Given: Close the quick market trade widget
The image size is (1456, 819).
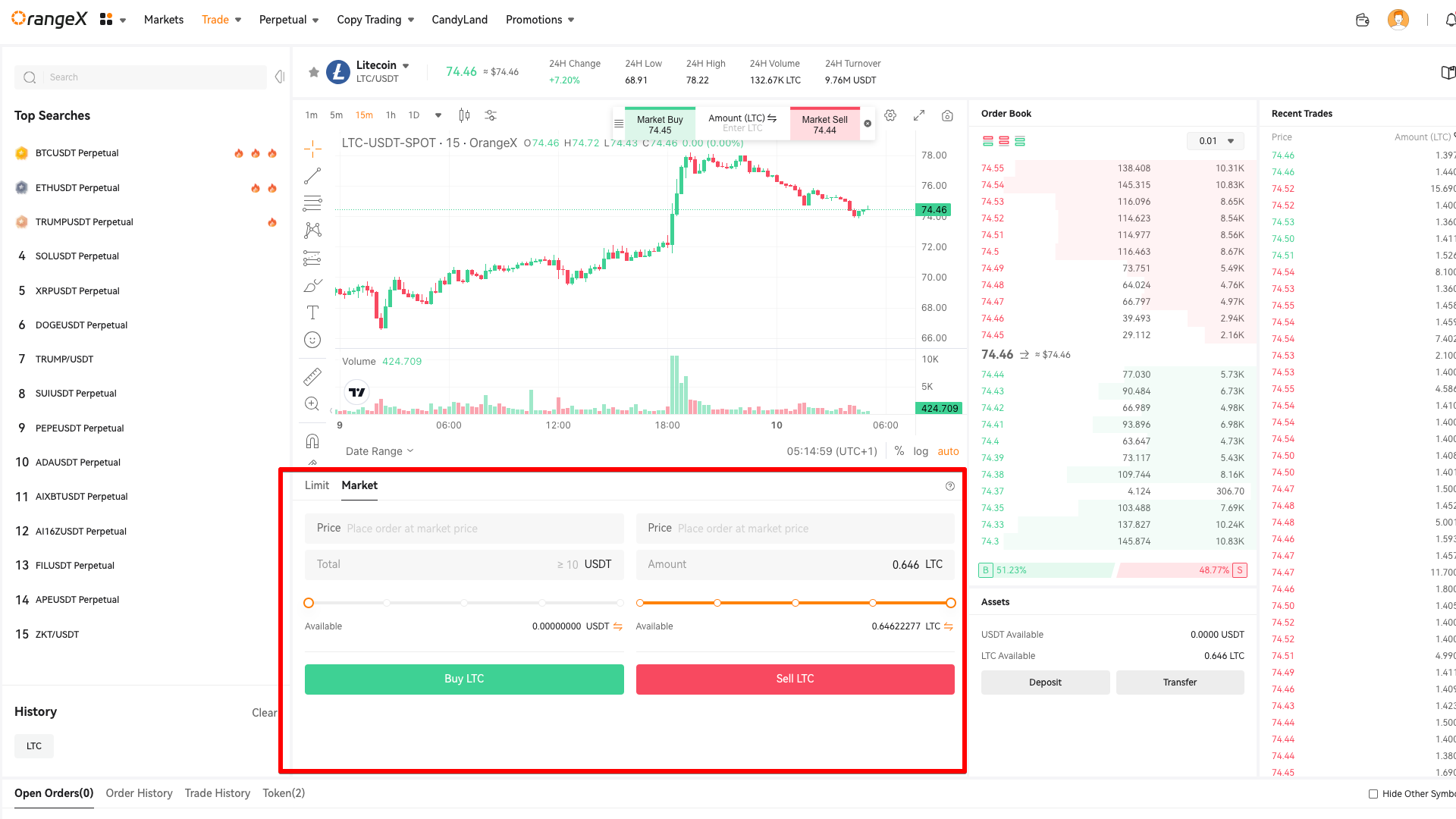Looking at the screenshot, I should pyautogui.click(x=868, y=124).
